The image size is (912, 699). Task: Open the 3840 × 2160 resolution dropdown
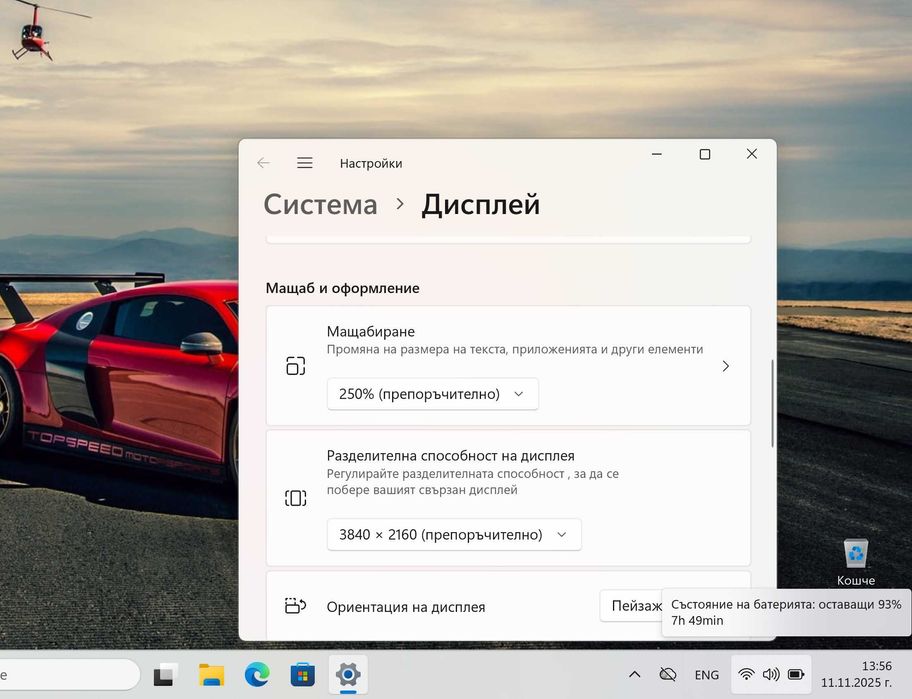[x=454, y=534]
